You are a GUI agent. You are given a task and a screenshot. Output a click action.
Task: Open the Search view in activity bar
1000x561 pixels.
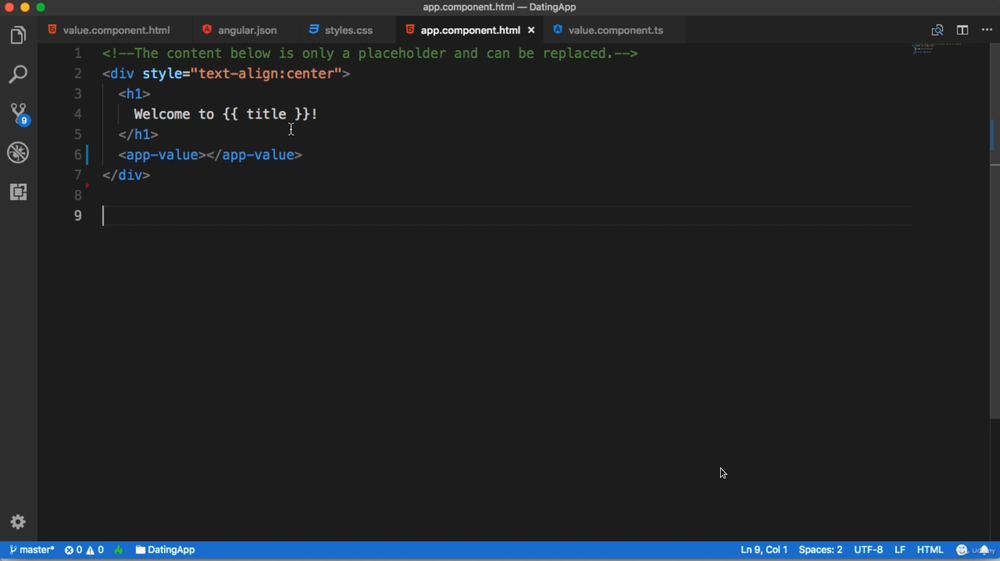18,74
